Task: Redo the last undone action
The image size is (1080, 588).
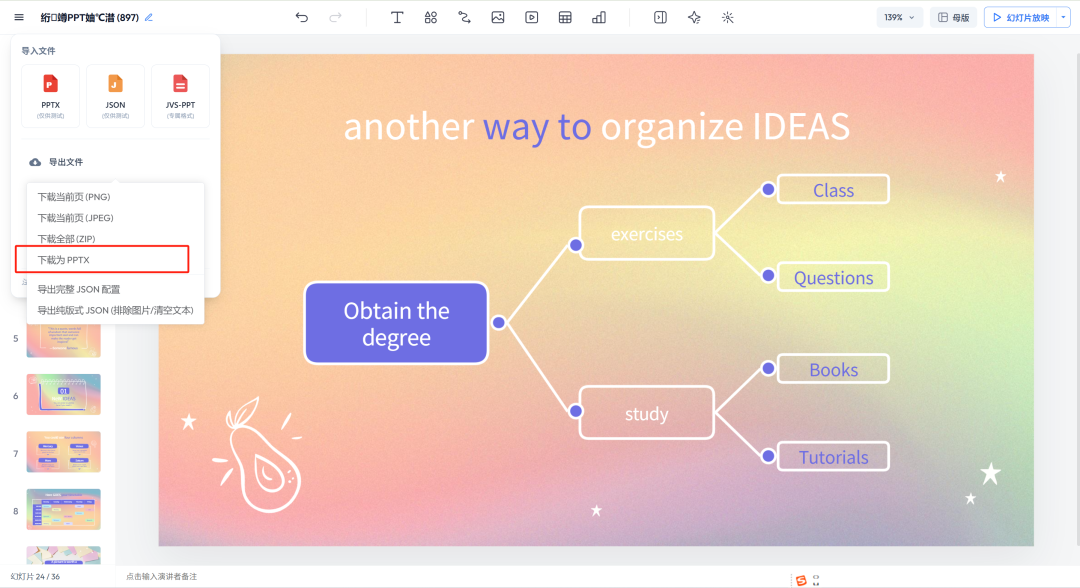Action: tap(335, 17)
